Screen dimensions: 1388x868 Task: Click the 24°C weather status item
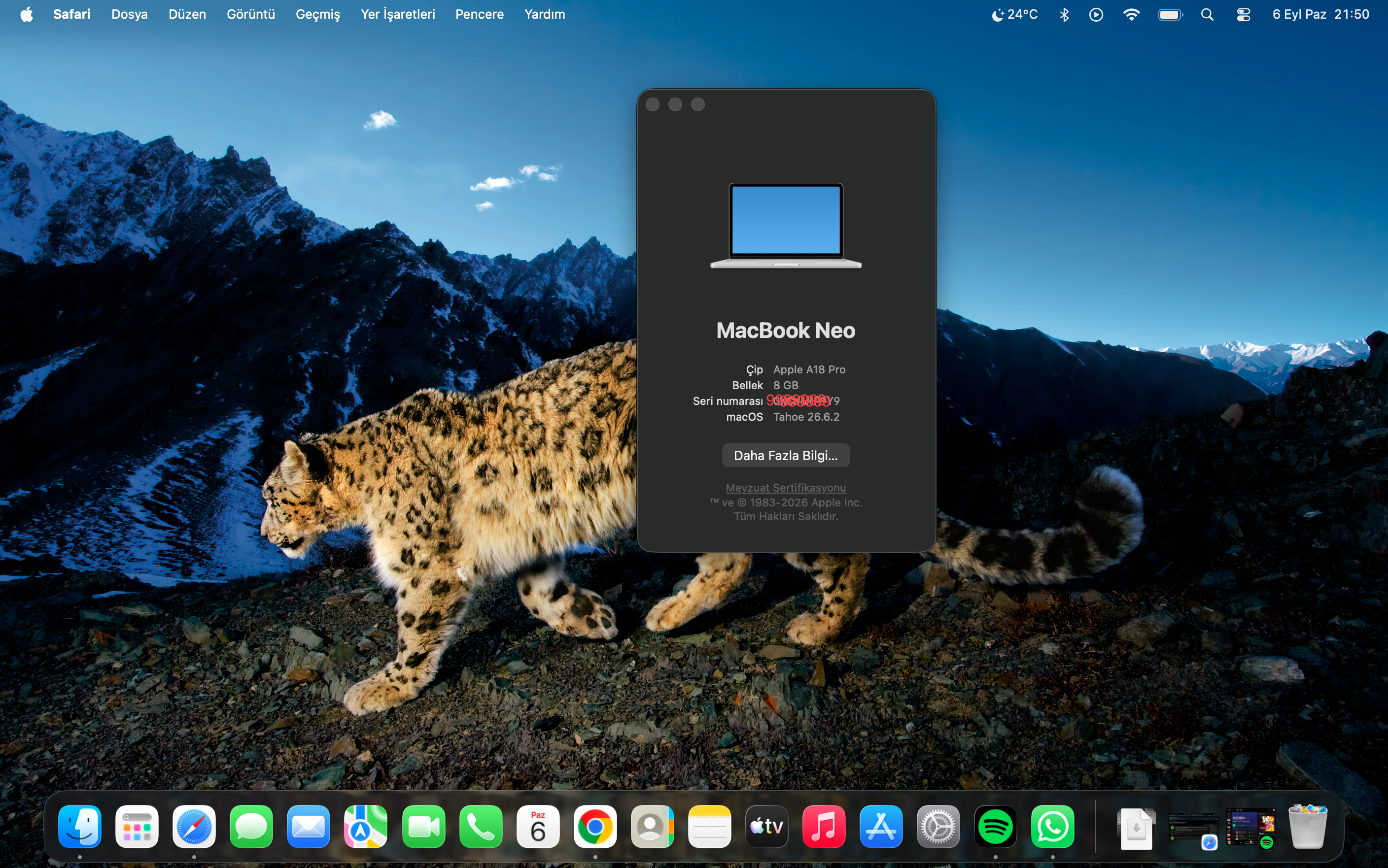click(x=1015, y=14)
